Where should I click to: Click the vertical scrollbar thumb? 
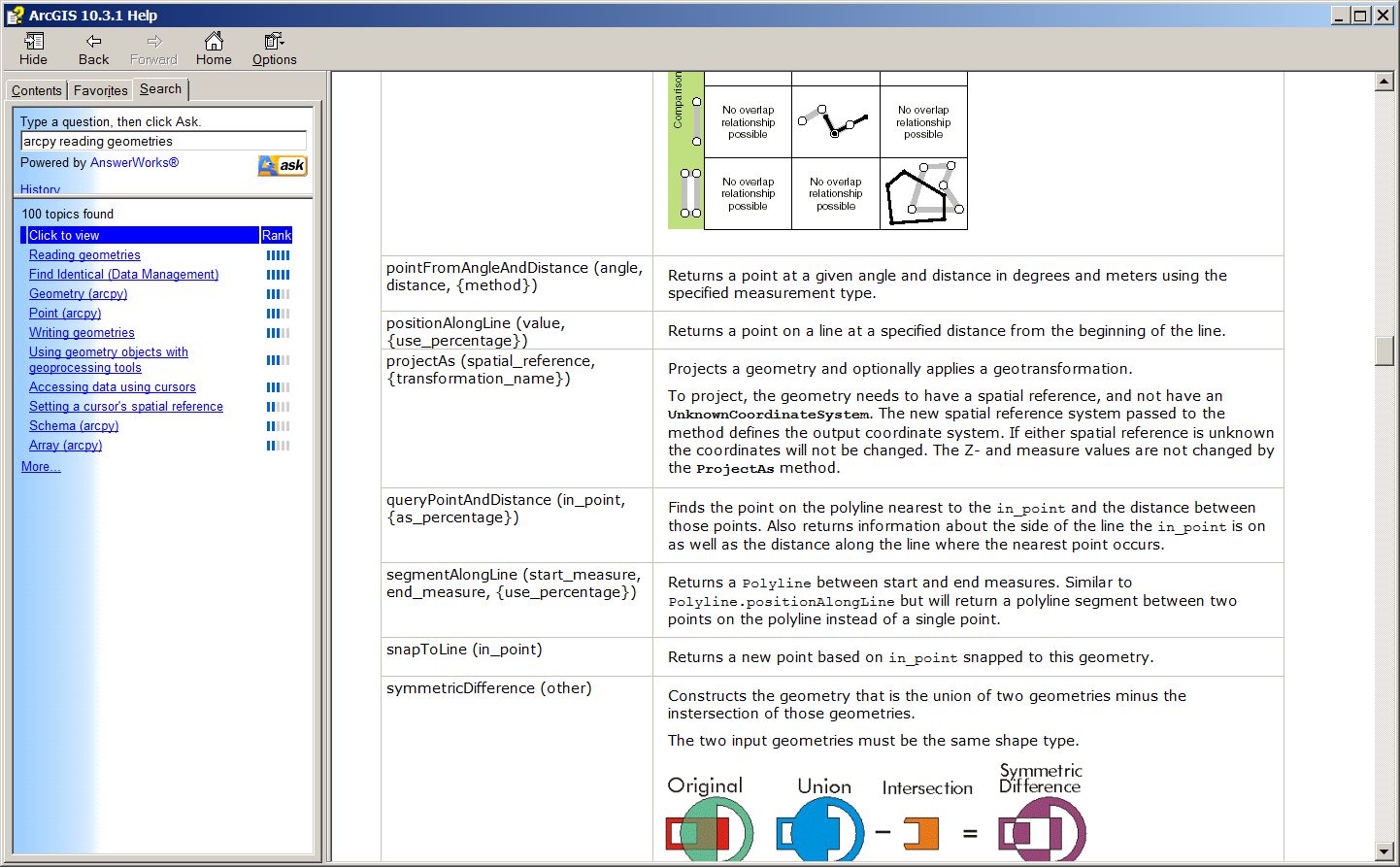(x=1384, y=350)
